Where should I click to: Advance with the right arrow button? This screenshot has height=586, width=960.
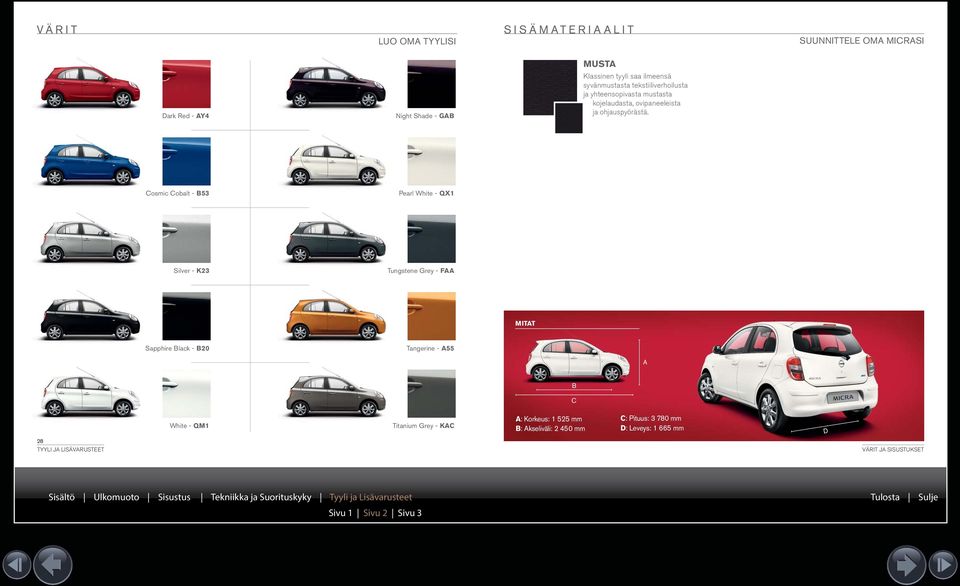tap(906, 564)
